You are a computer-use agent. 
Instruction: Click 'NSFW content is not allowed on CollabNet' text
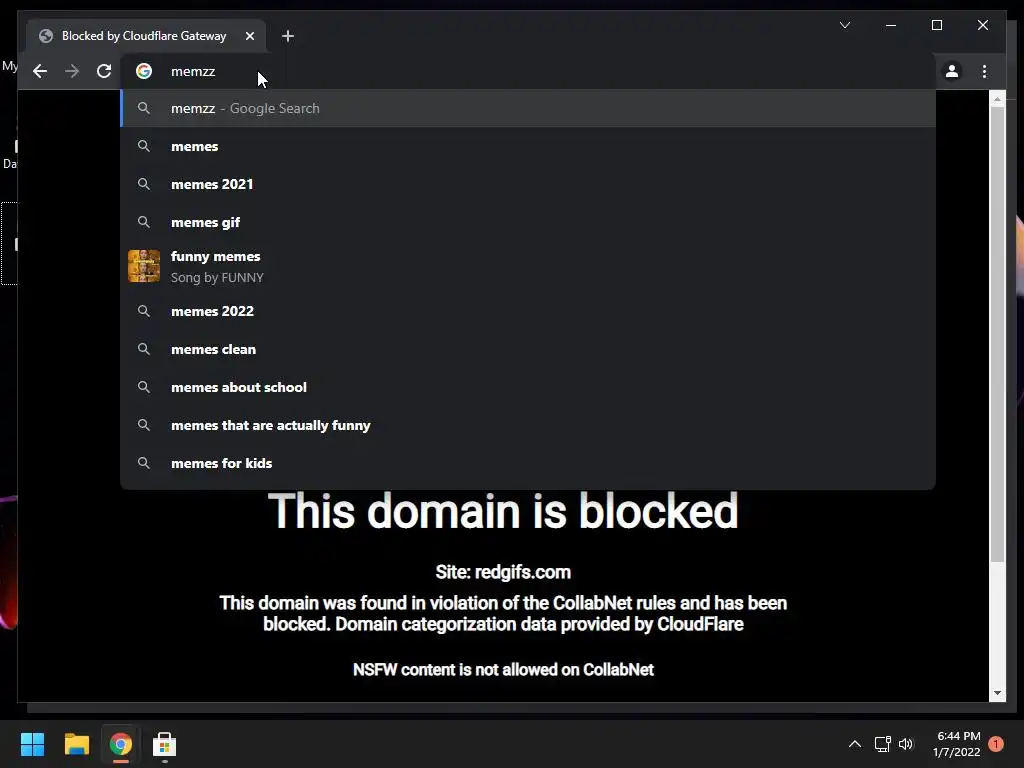click(x=503, y=669)
